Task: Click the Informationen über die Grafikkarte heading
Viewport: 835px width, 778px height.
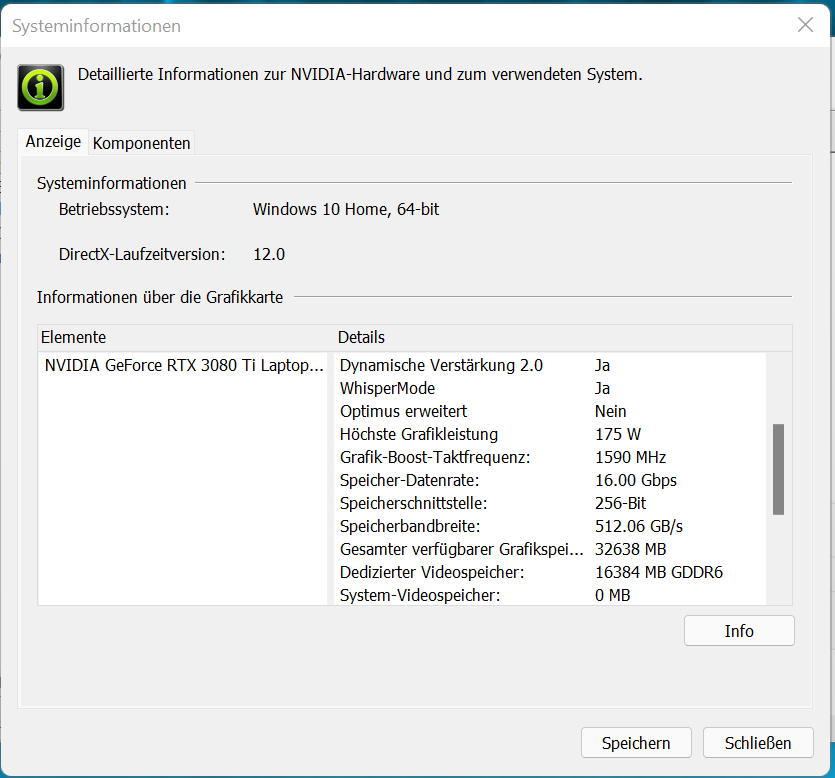Action: 160,297
